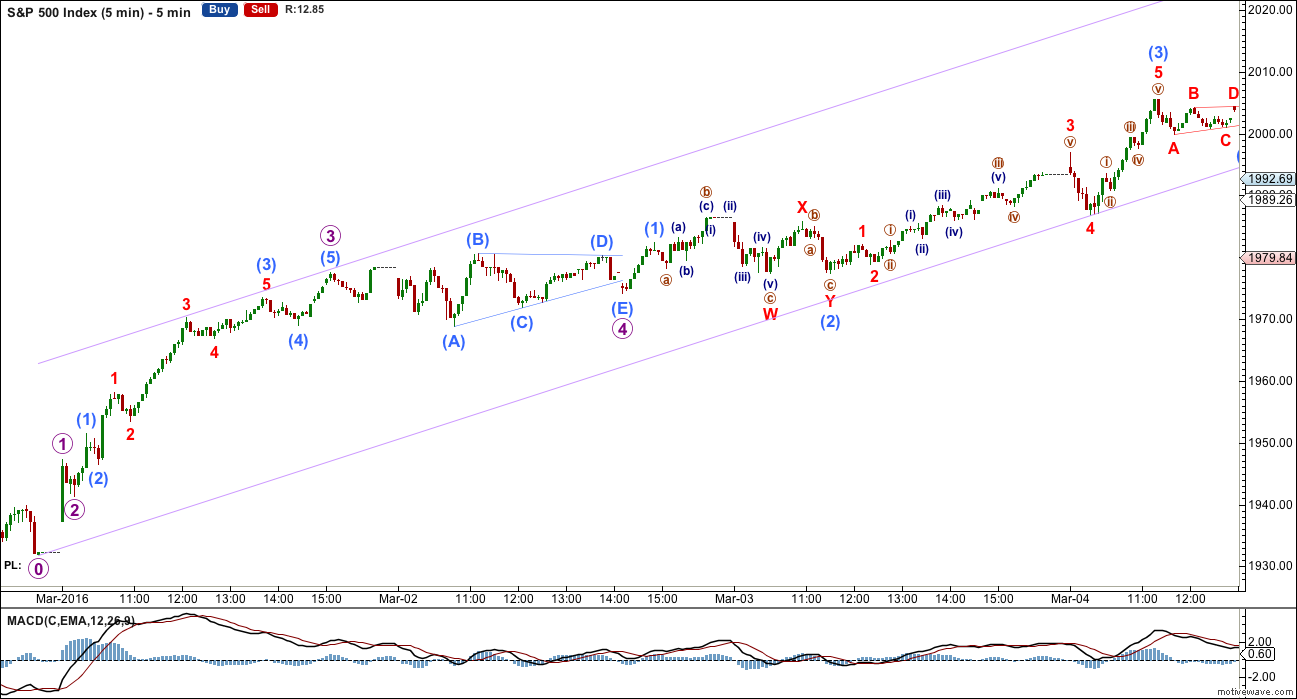1297x699 pixels.
Task: Click the Mar-2016 date on the time axis
Action: [x=63, y=598]
